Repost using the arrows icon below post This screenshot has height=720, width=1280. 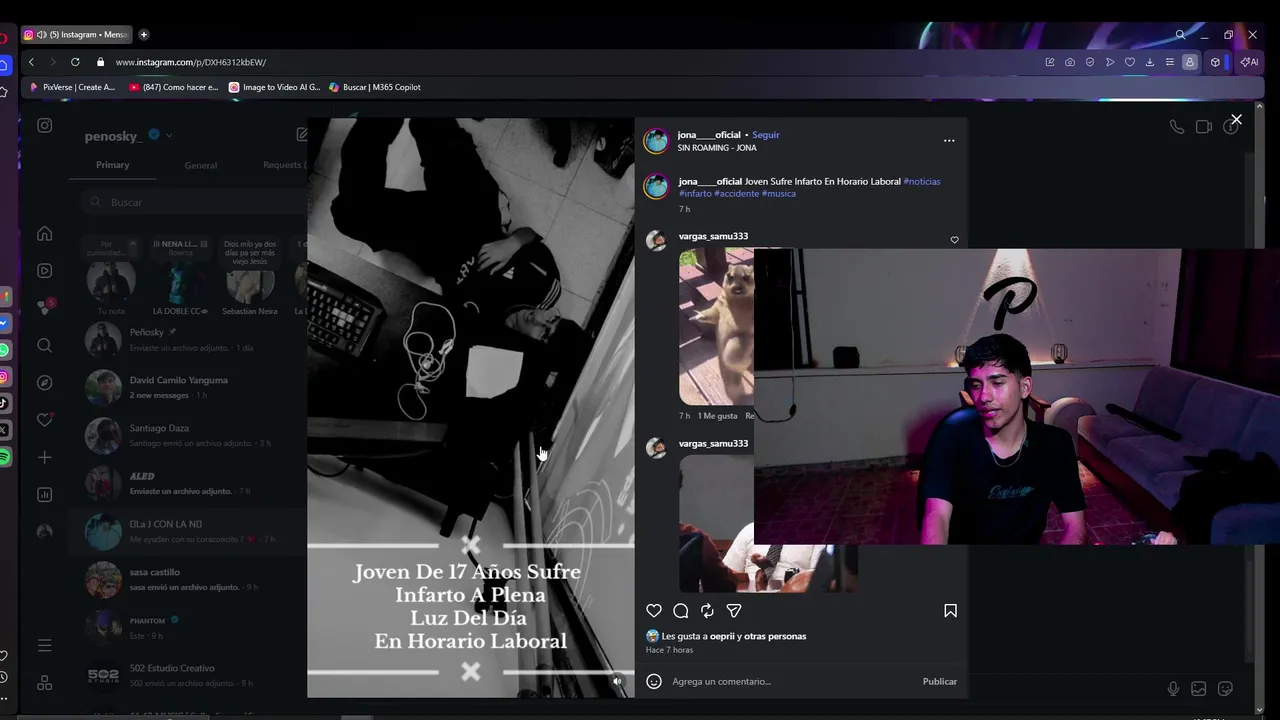pyautogui.click(x=707, y=611)
